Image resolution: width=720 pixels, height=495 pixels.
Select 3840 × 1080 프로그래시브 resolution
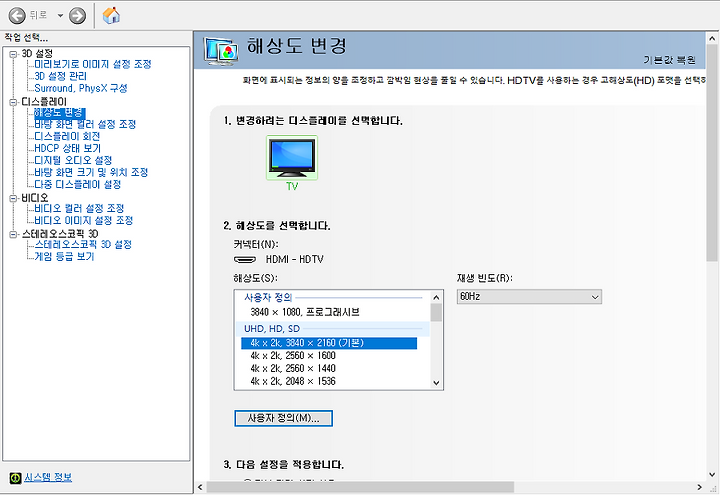(305, 312)
